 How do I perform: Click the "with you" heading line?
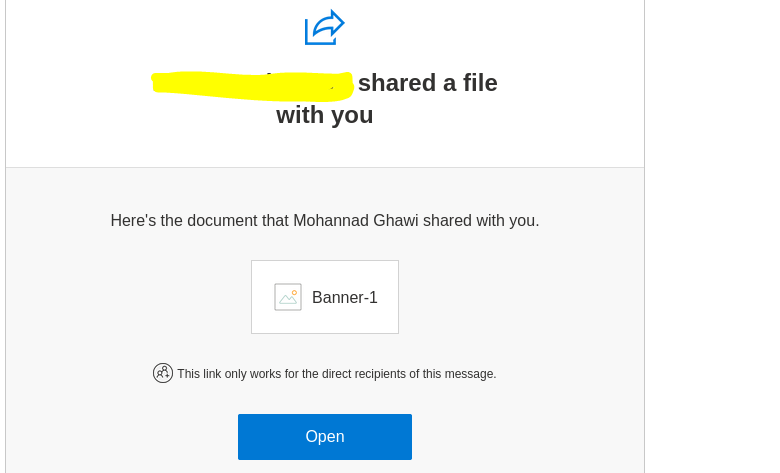point(324,115)
